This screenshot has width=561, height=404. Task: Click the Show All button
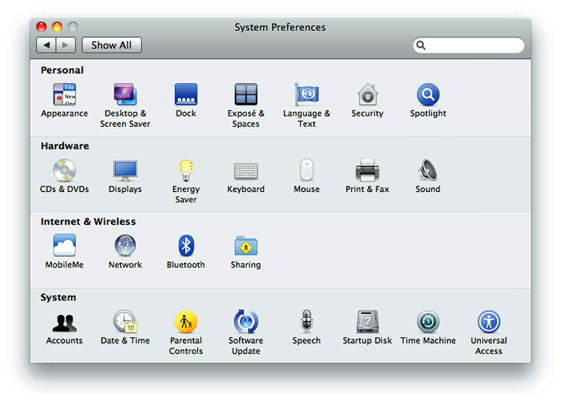point(112,45)
